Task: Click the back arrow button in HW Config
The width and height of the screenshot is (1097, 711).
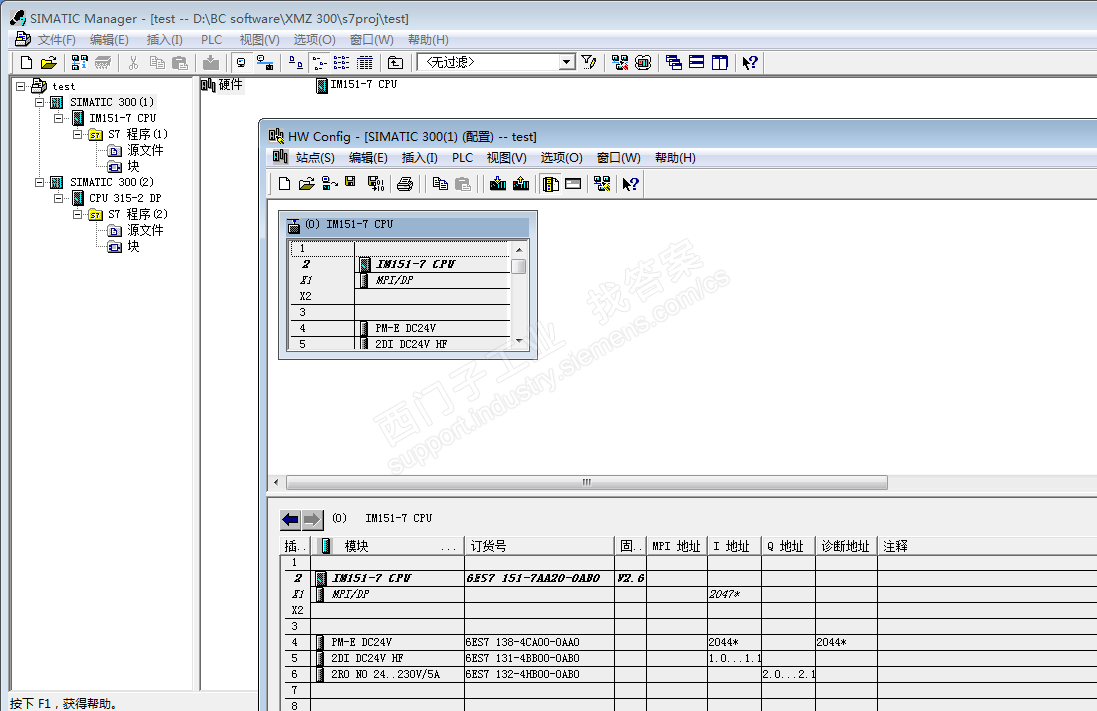Action: (290, 519)
